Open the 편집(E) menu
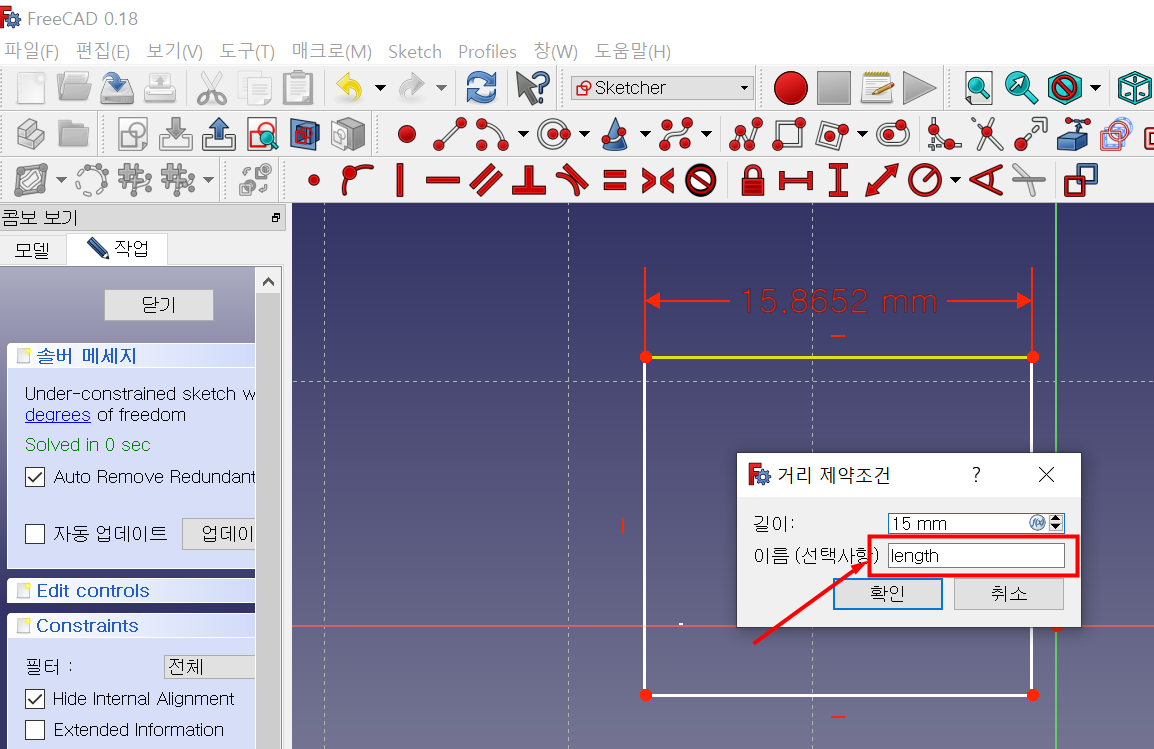 click(102, 52)
